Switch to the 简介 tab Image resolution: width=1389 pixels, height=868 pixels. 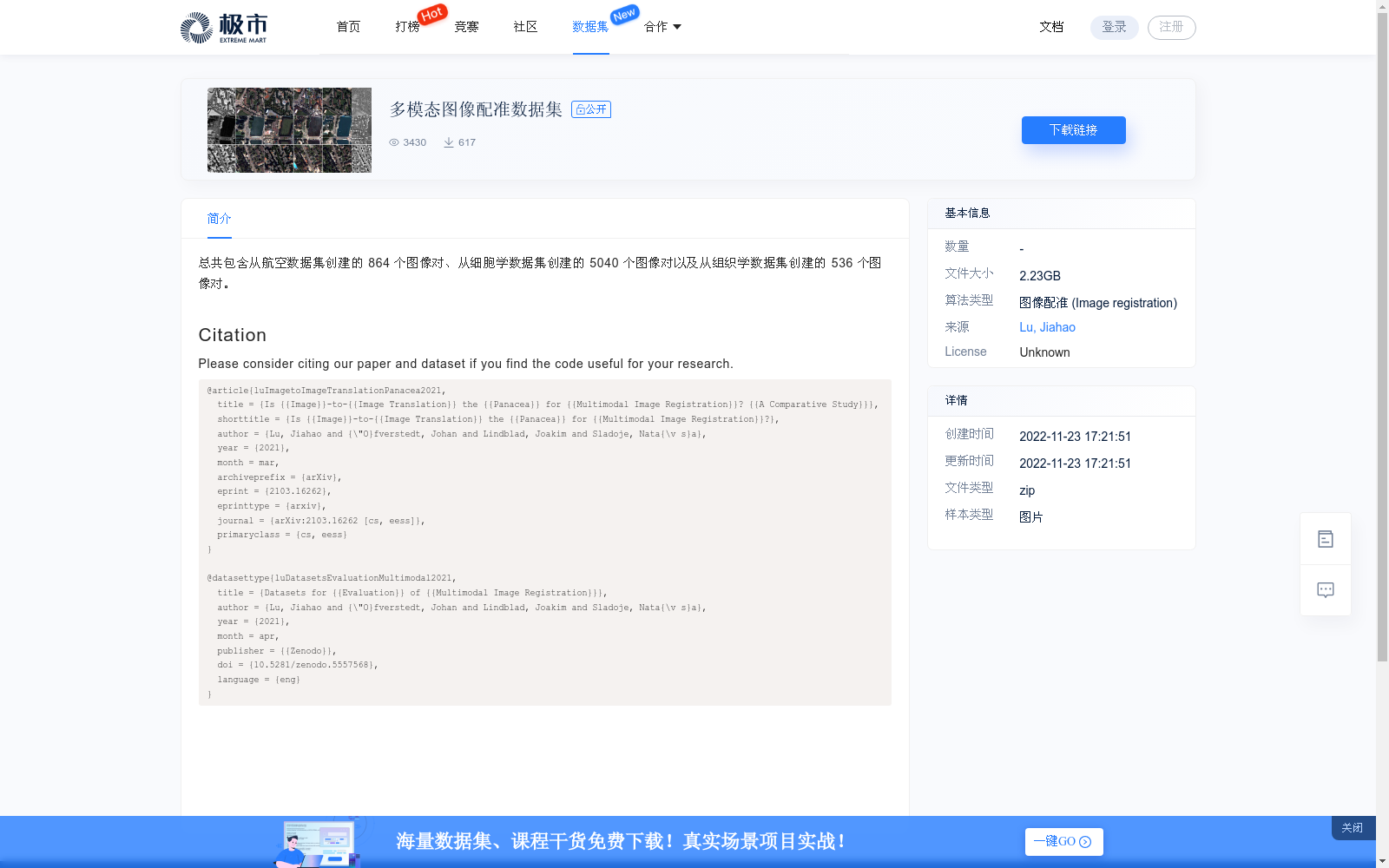coord(220,219)
